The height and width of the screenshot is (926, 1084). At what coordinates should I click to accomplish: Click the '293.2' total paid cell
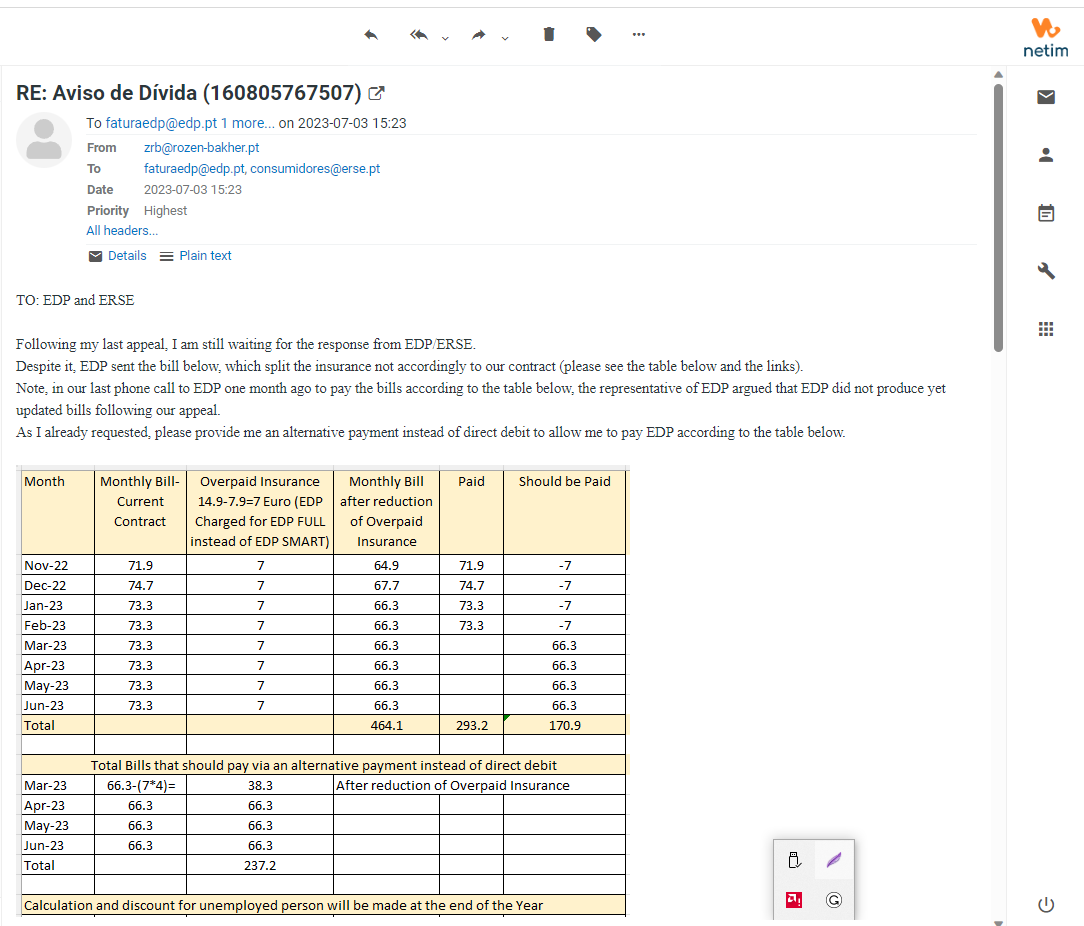click(x=471, y=725)
